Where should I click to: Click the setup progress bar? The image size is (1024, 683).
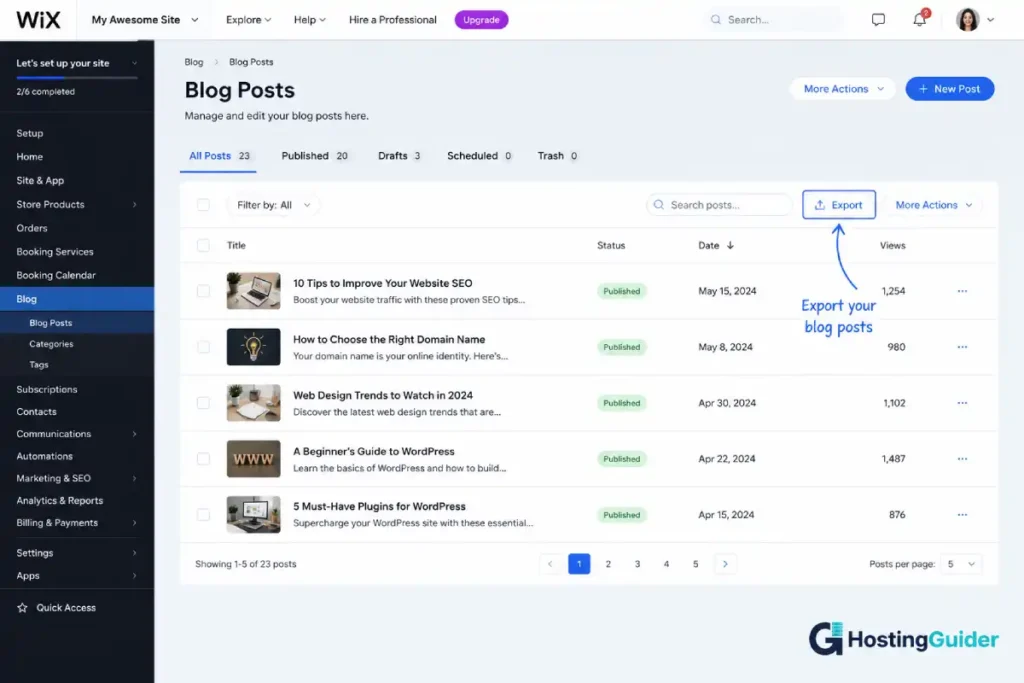point(76,78)
